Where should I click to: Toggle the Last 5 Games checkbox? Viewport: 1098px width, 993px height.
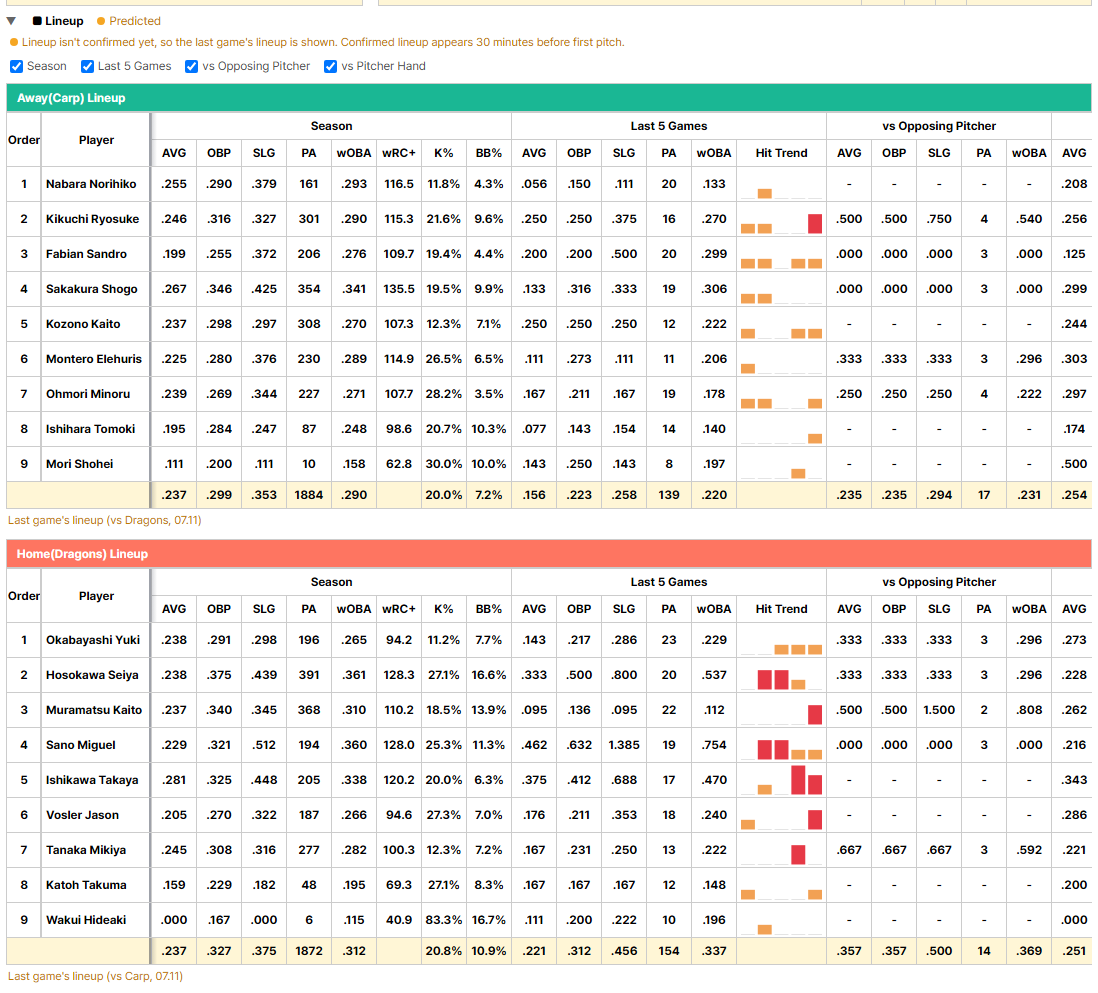[x=88, y=67]
